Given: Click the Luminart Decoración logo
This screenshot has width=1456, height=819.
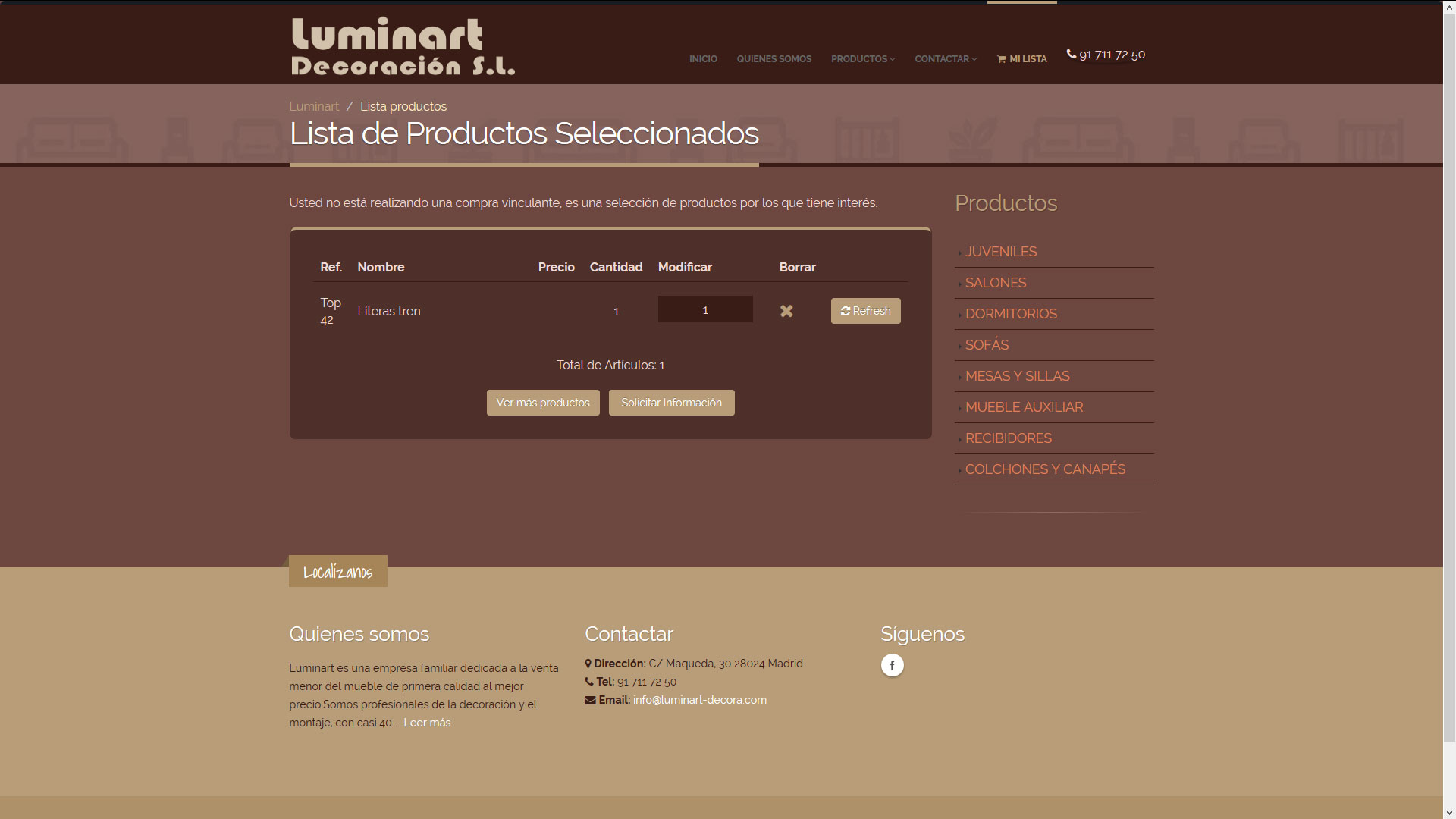Looking at the screenshot, I should (x=403, y=46).
